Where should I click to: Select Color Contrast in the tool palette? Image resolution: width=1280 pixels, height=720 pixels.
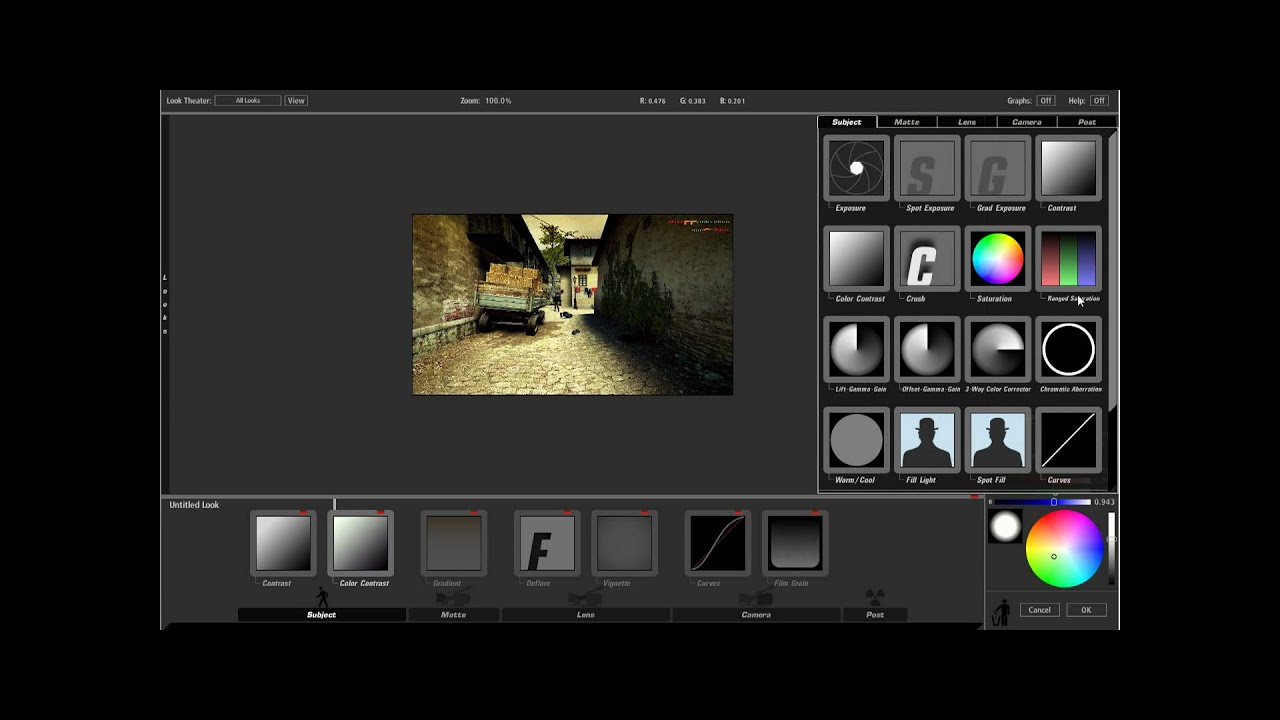[856, 259]
